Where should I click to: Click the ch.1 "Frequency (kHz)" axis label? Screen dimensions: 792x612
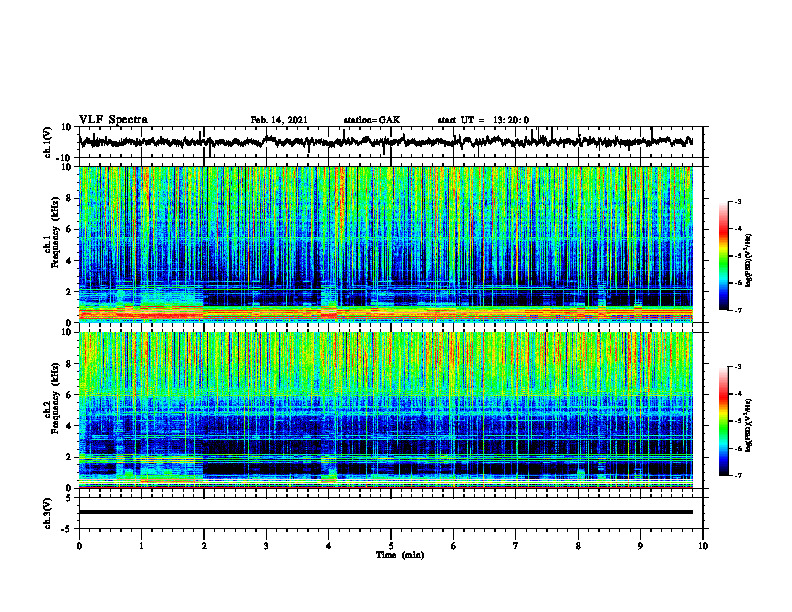tap(55, 232)
